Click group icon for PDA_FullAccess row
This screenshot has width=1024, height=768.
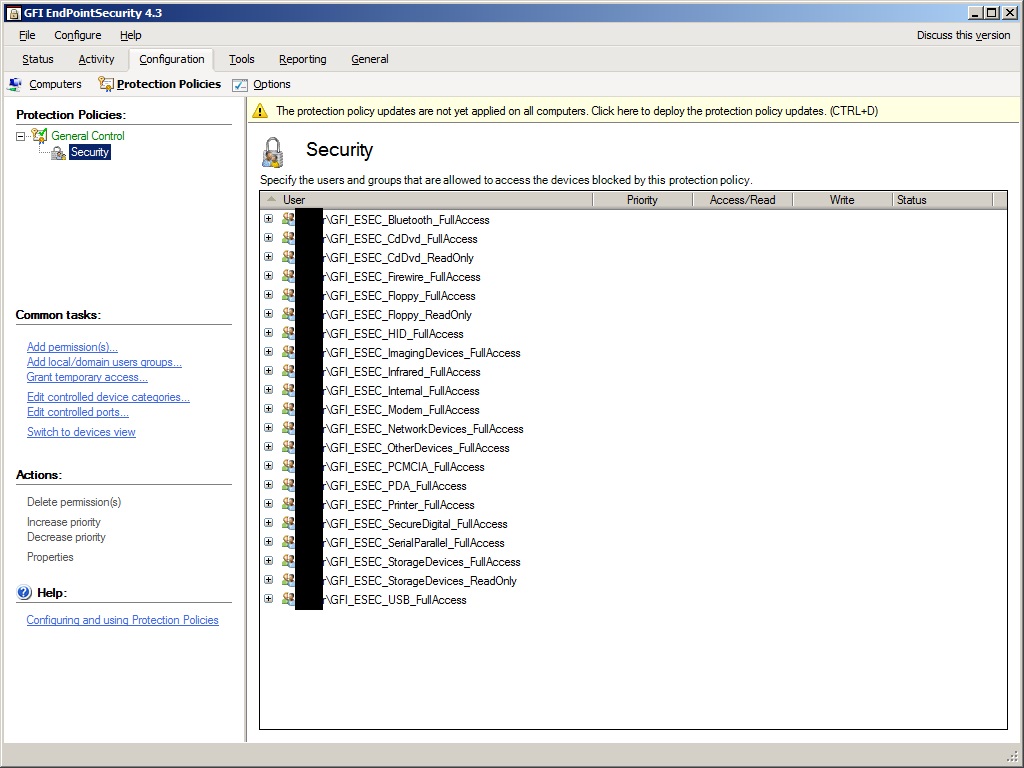coord(288,485)
